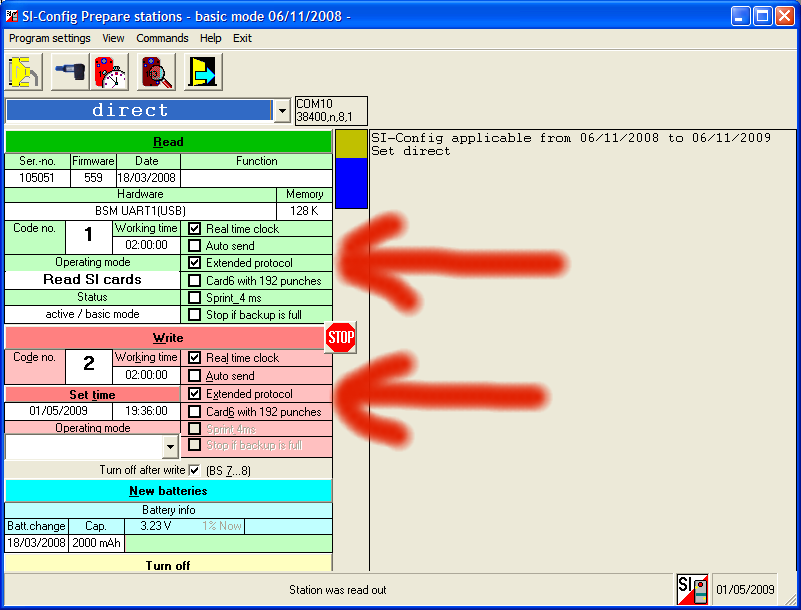This screenshot has height=610, width=801.
Task: Click the battery voltage 3.23 V
Action: click(x=156, y=526)
